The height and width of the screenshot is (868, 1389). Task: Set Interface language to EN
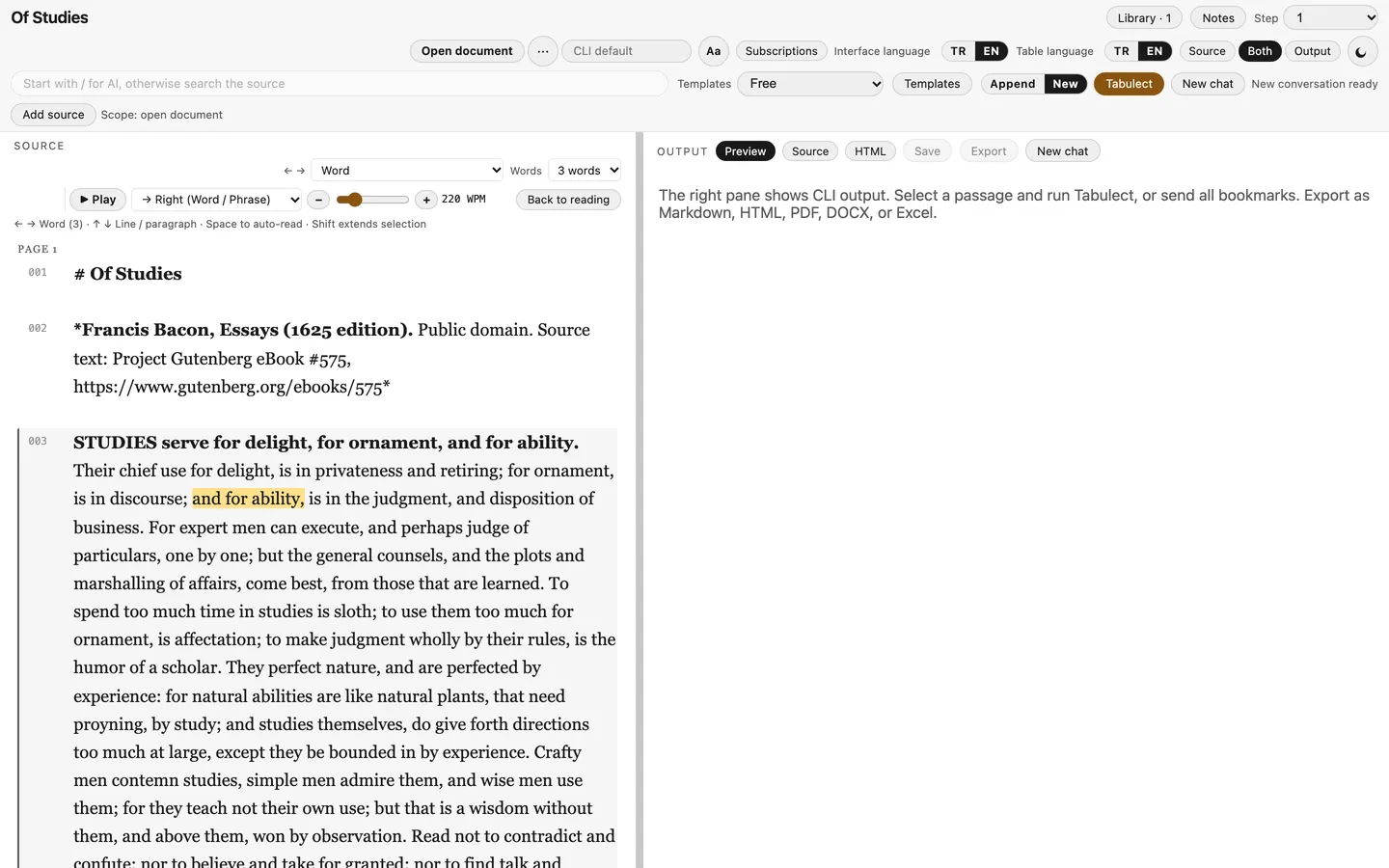click(992, 51)
